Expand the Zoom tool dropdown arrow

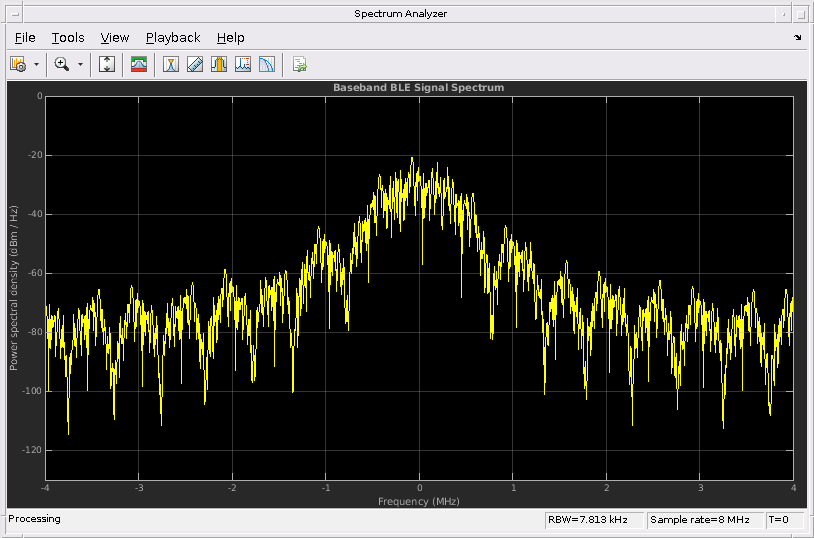(x=80, y=64)
